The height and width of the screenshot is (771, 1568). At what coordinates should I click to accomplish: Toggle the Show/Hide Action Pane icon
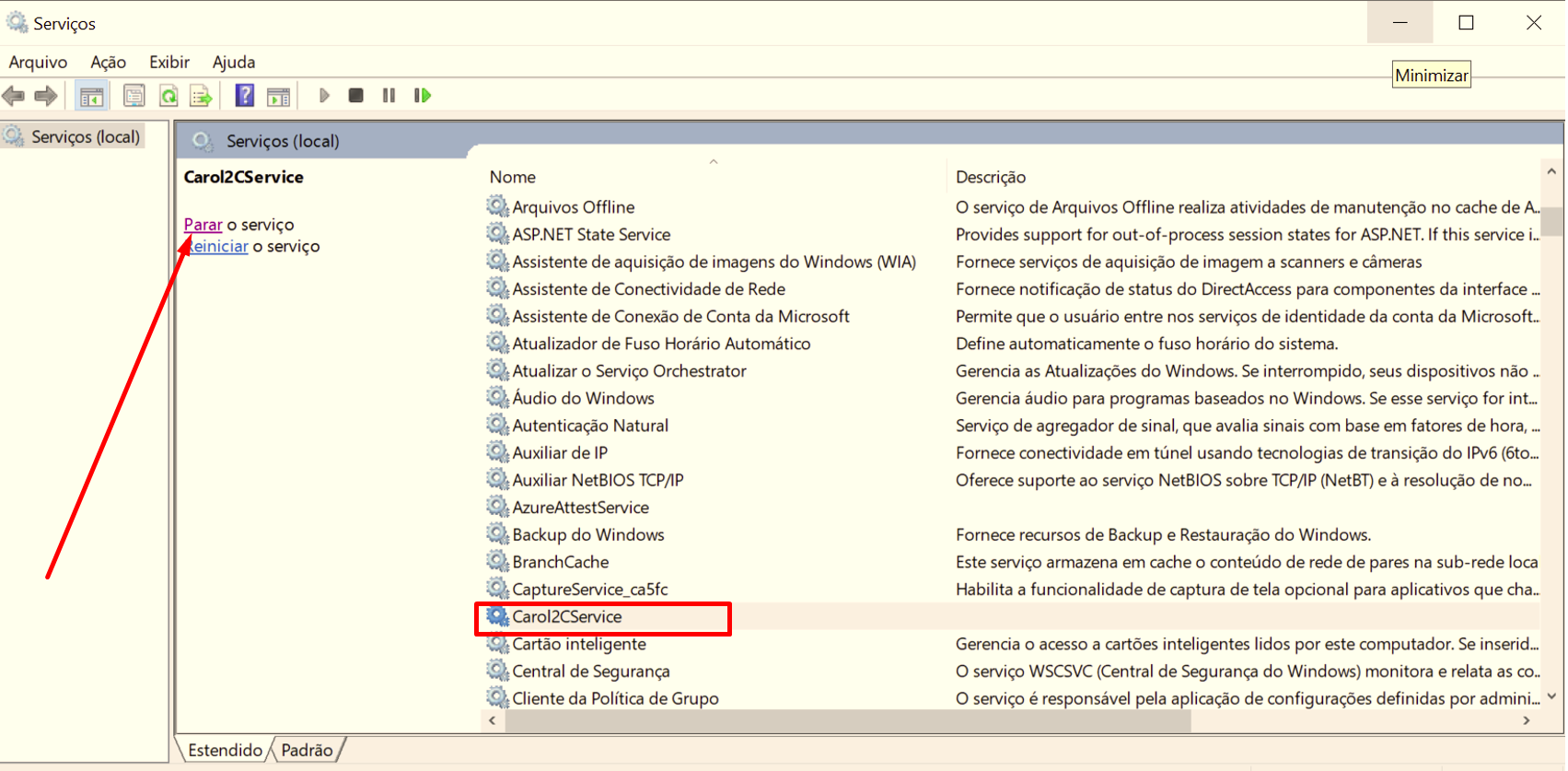[279, 96]
